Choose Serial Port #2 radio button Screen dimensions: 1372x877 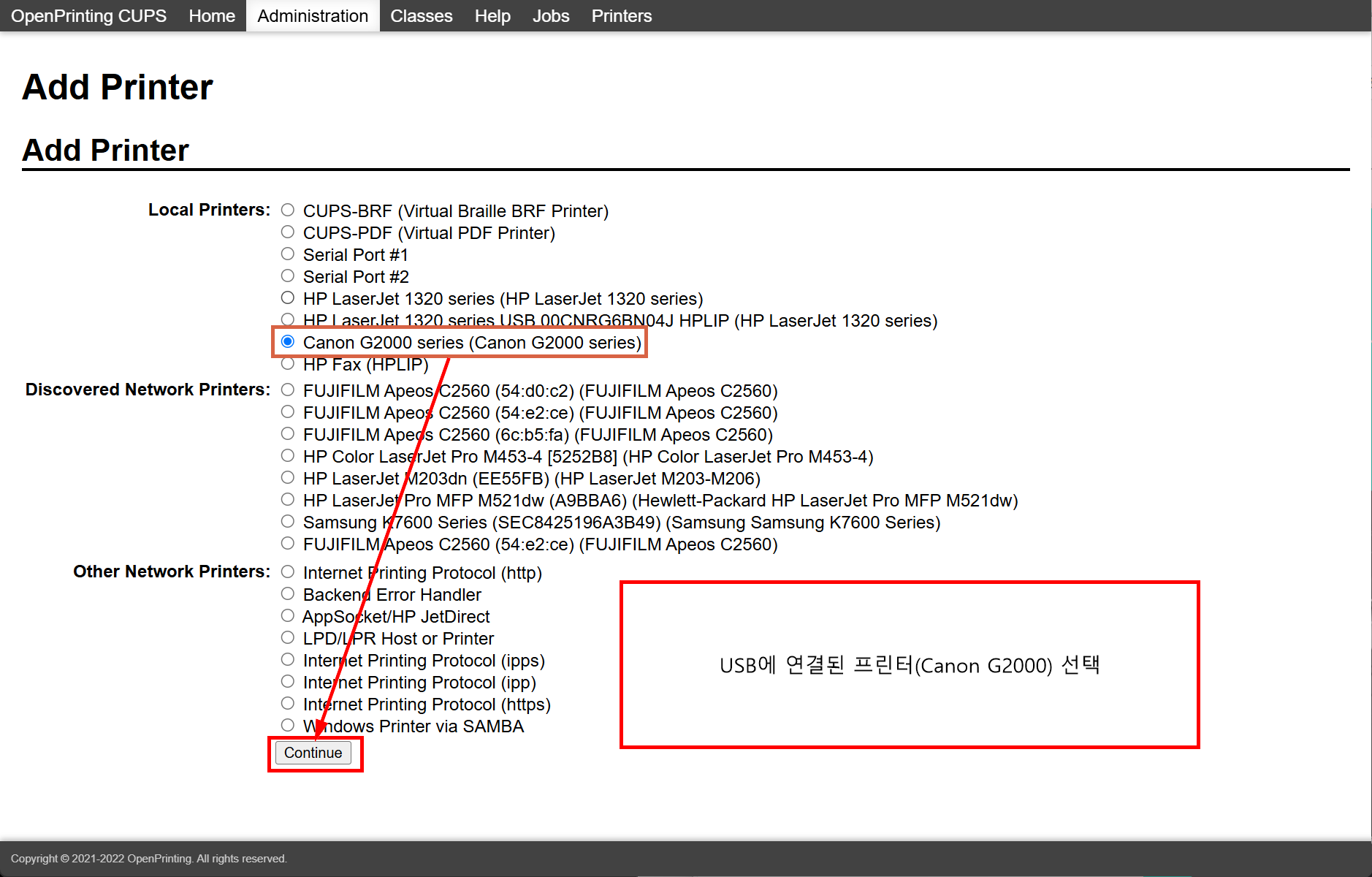tap(288, 276)
